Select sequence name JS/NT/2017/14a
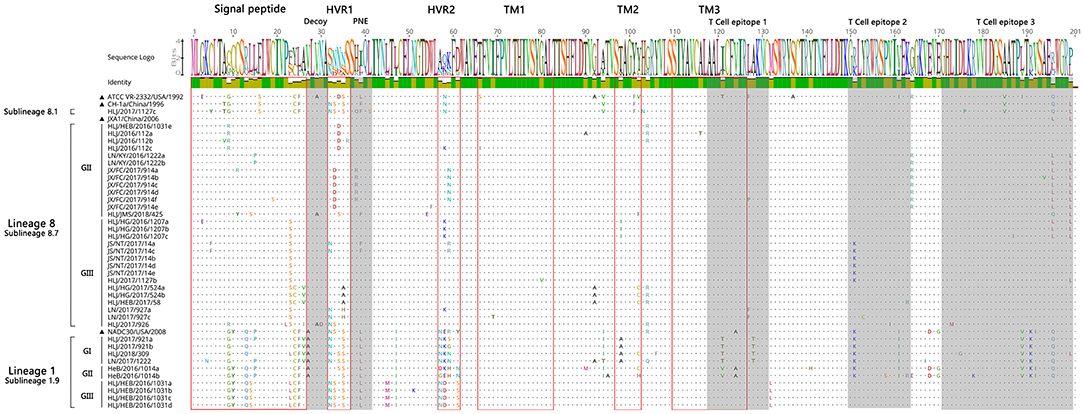The image size is (1084, 414). point(131,244)
